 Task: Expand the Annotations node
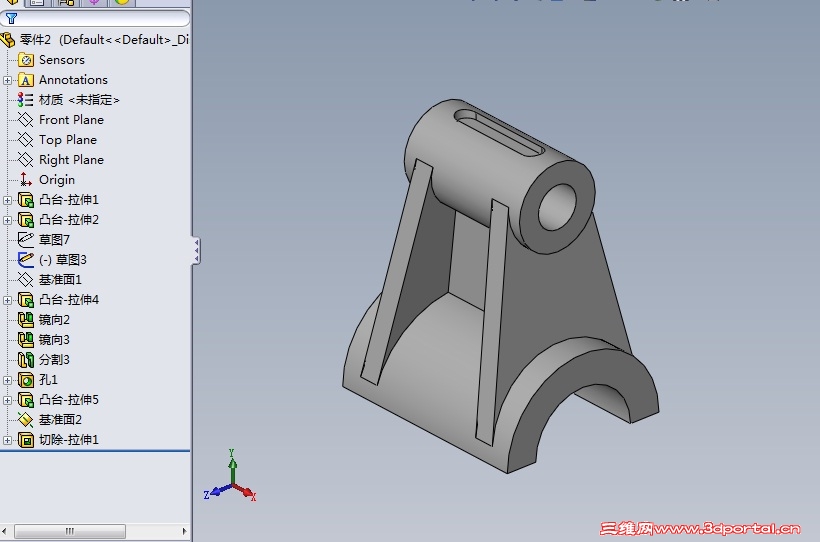tap(7, 80)
